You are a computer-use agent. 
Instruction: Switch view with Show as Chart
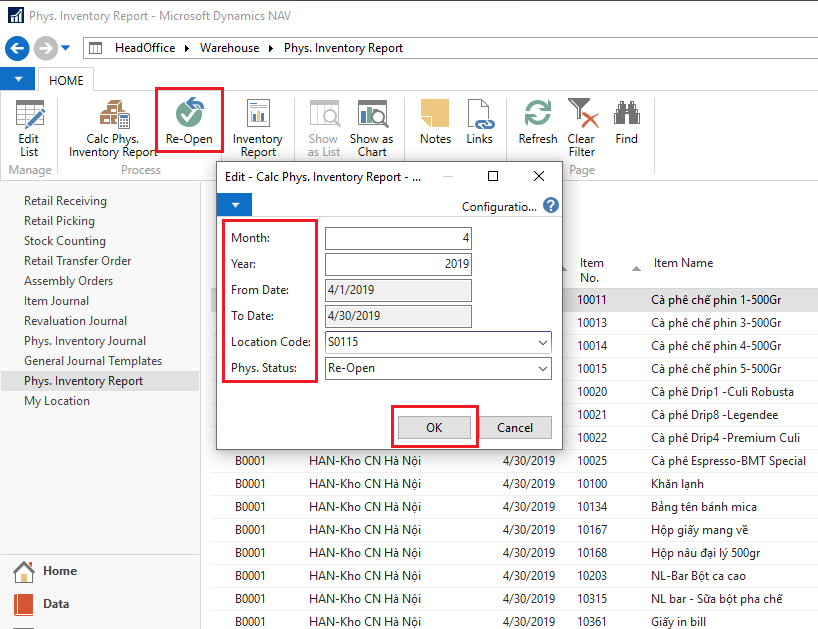pos(371,128)
